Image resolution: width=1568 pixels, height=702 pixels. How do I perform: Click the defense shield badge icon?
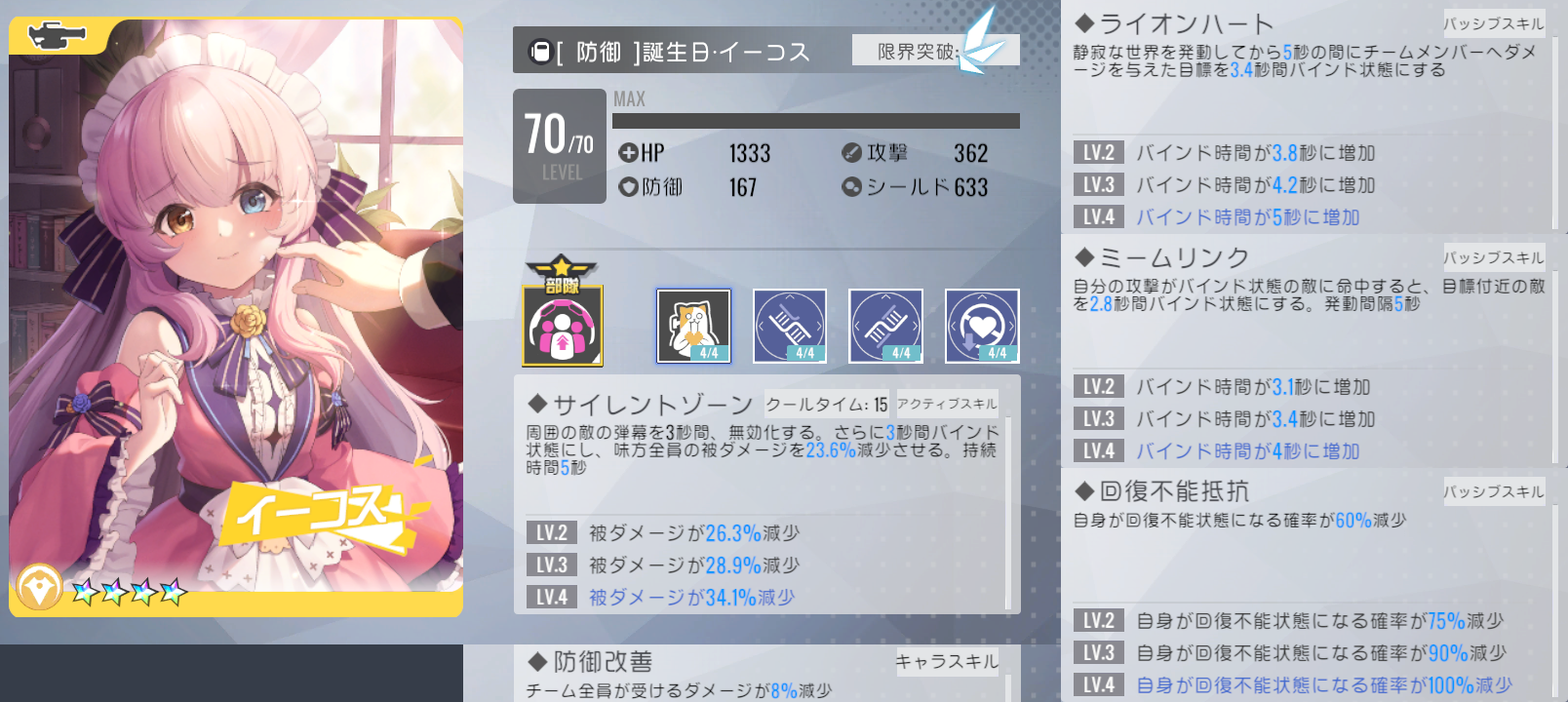(x=39, y=588)
